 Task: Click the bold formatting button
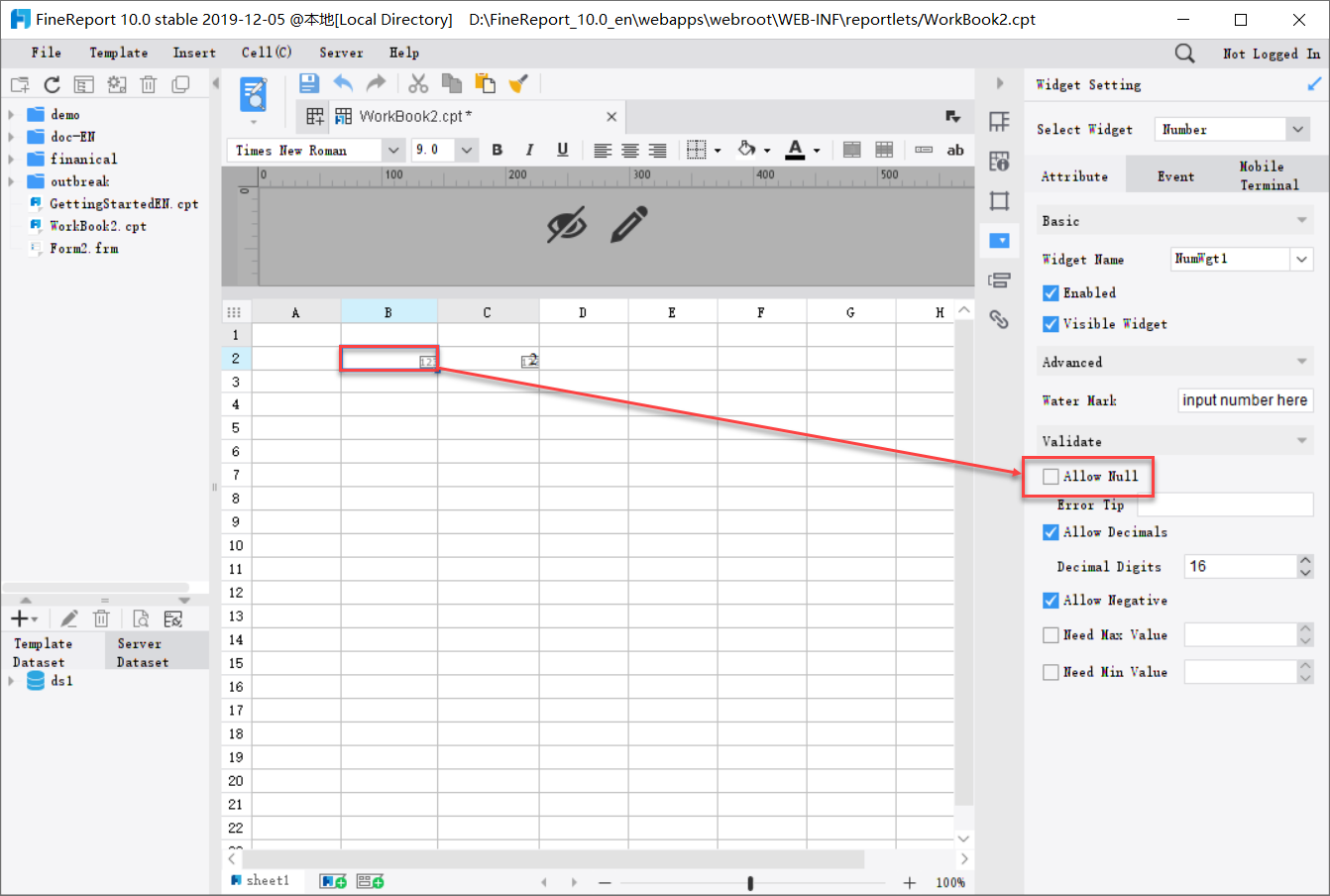point(497,150)
